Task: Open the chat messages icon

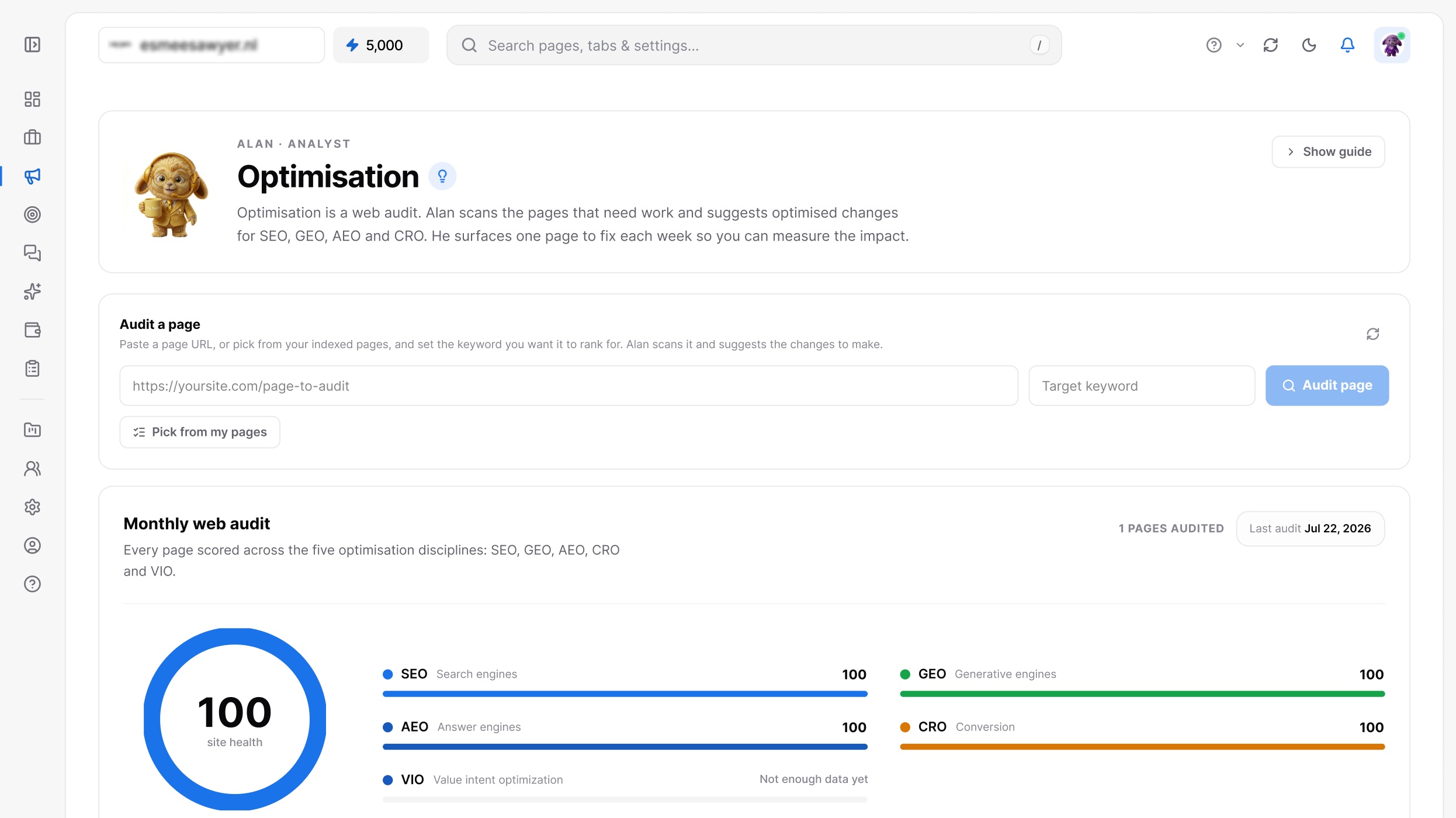Action: tap(33, 253)
